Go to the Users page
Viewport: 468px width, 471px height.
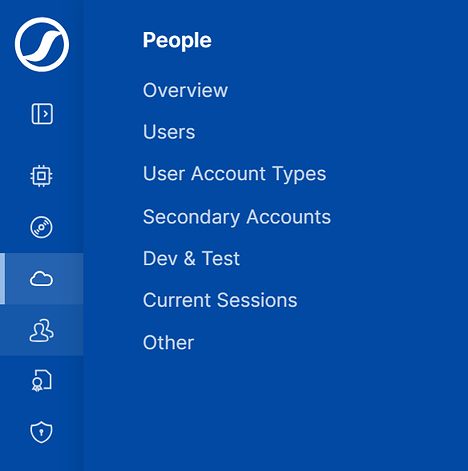coord(169,132)
